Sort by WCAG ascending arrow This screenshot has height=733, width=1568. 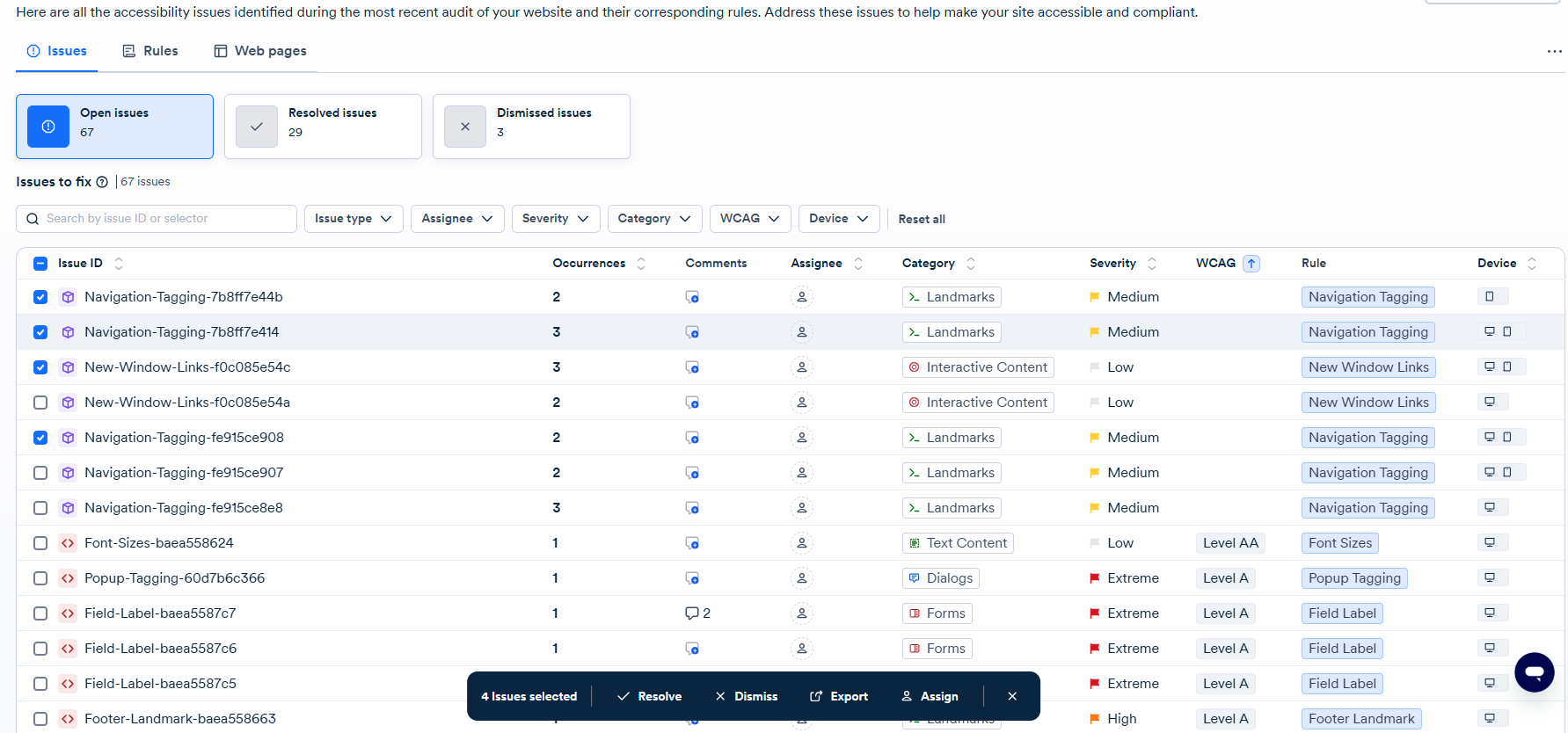tap(1251, 264)
